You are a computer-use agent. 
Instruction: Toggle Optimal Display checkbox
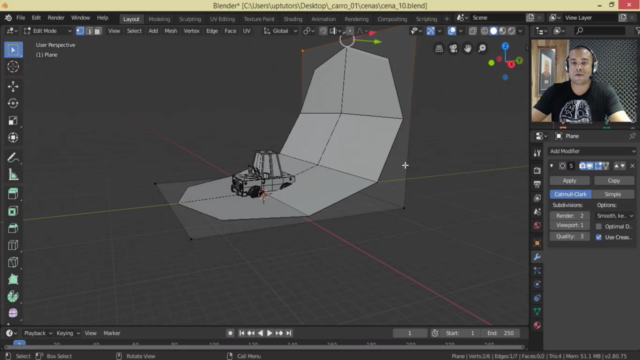[x=599, y=227]
